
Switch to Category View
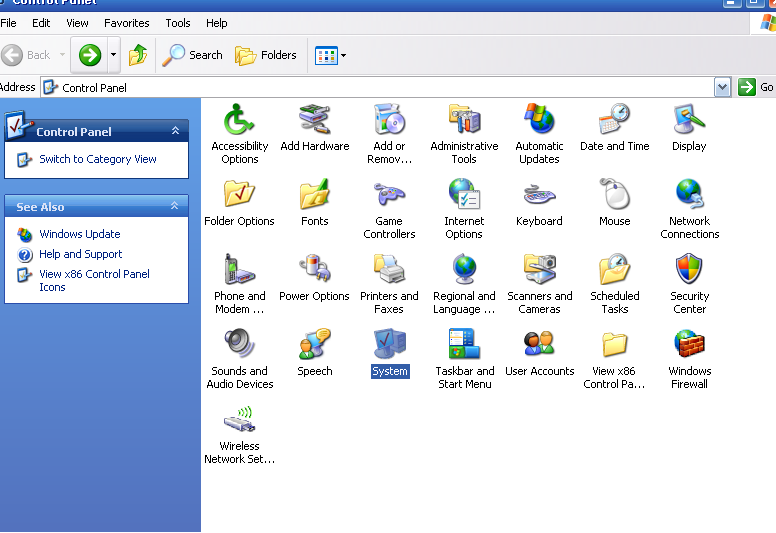tap(98, 159)
